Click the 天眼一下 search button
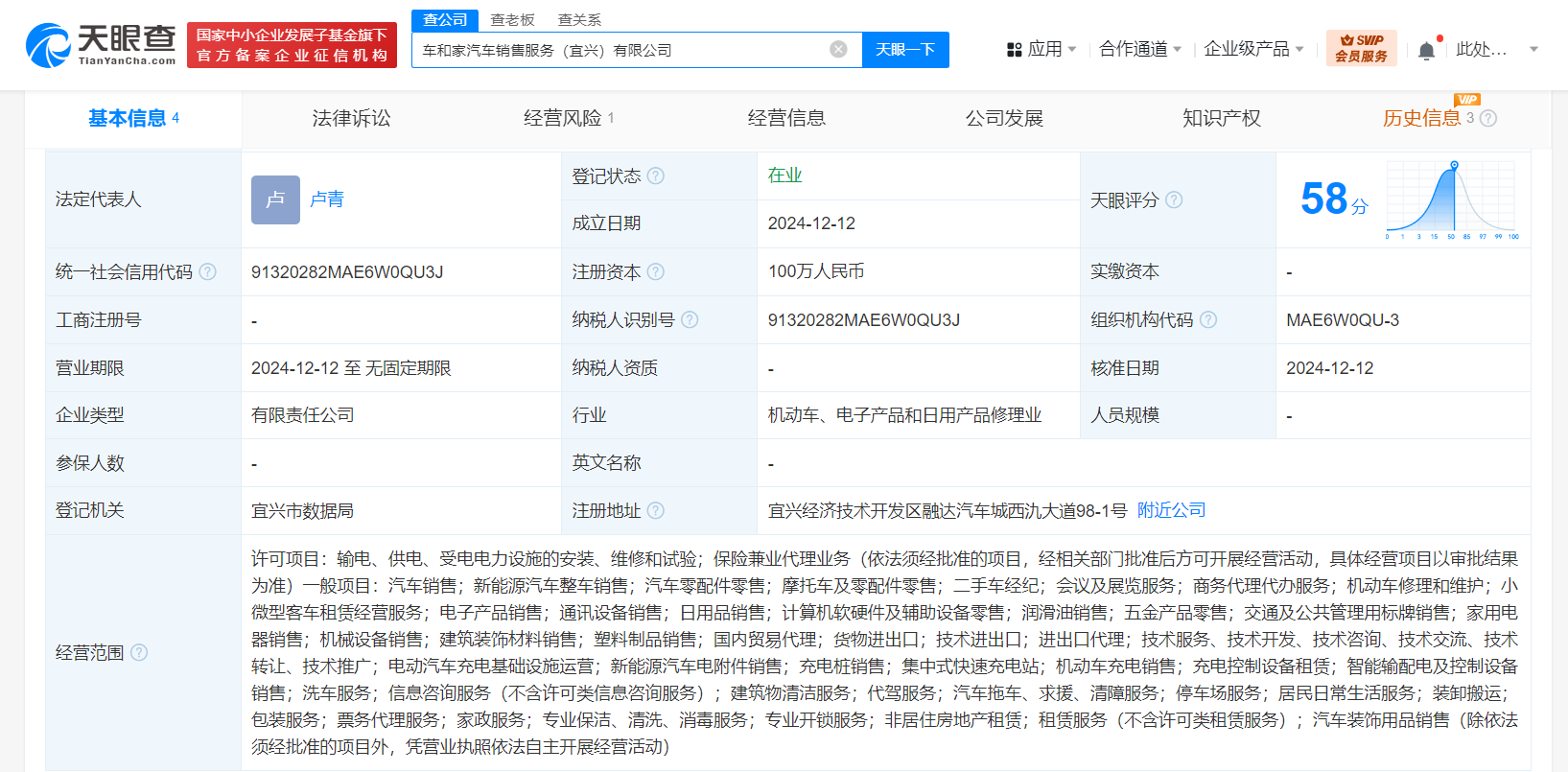 click(904, 50)
